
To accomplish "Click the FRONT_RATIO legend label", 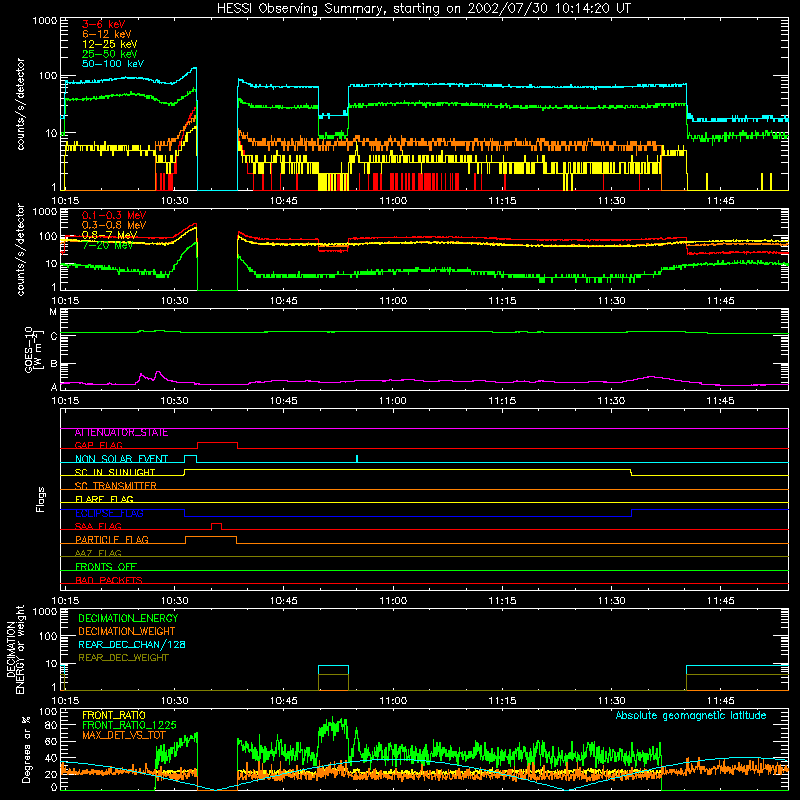I will [114, 715].
